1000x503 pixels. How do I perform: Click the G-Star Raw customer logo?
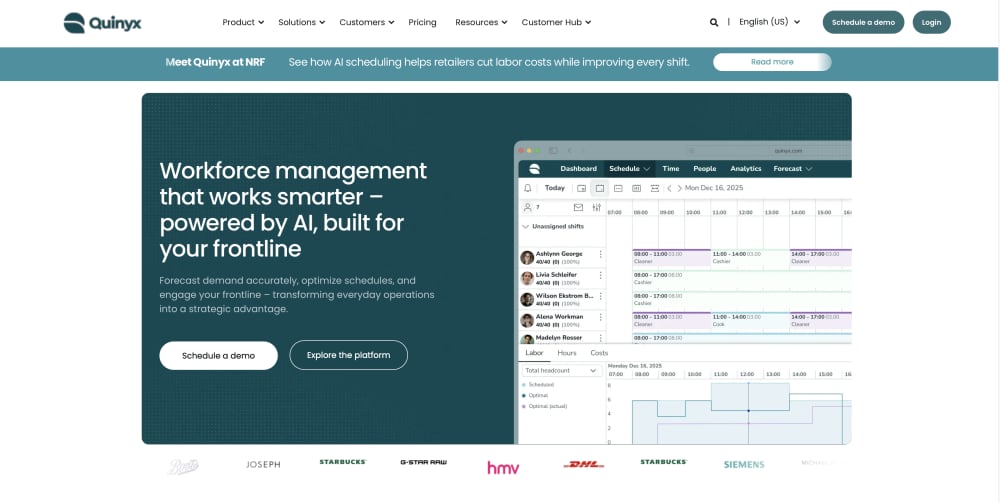coord(423,462)
